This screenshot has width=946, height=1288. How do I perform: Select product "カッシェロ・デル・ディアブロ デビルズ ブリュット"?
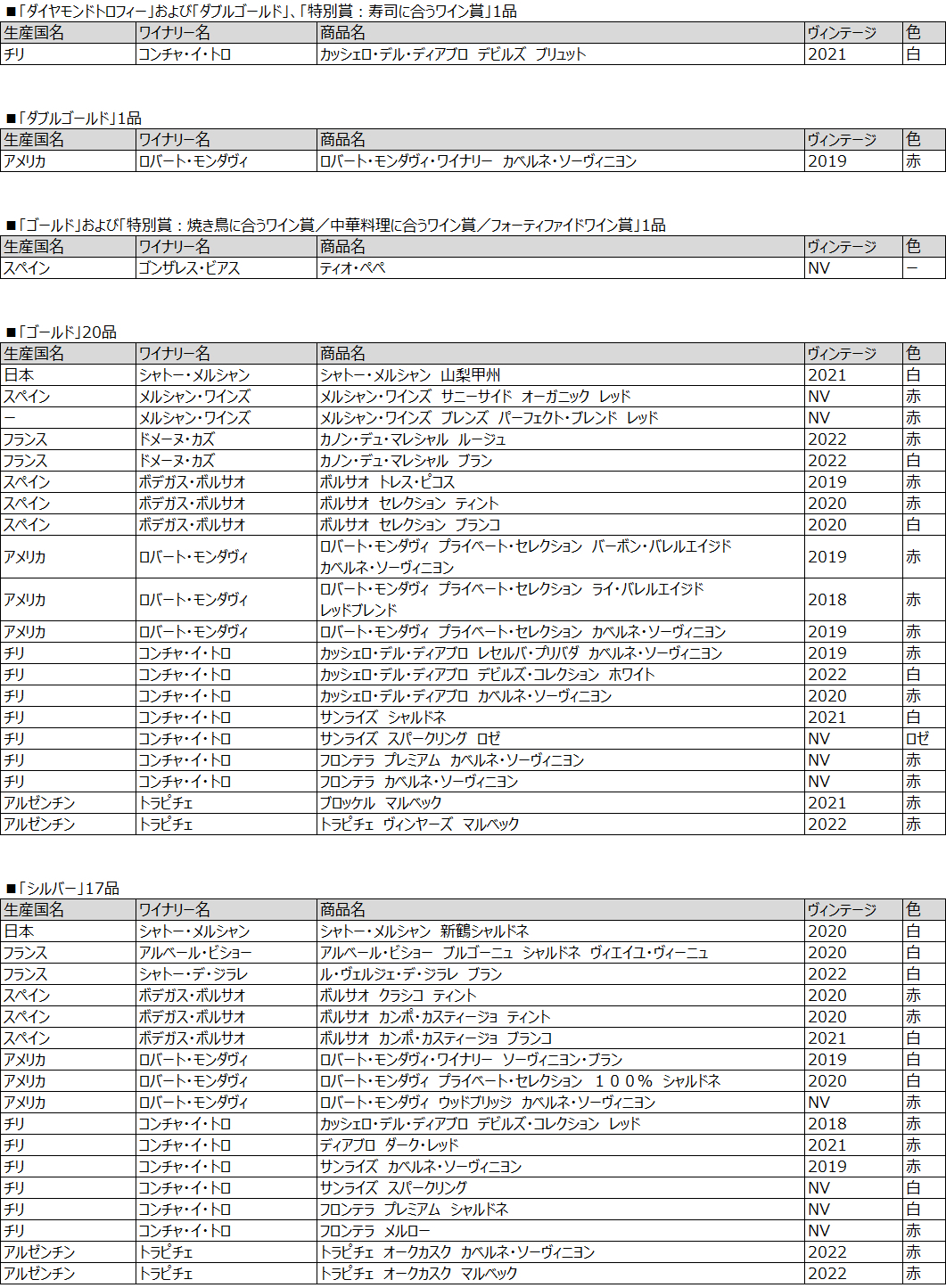tap(453, 54)
